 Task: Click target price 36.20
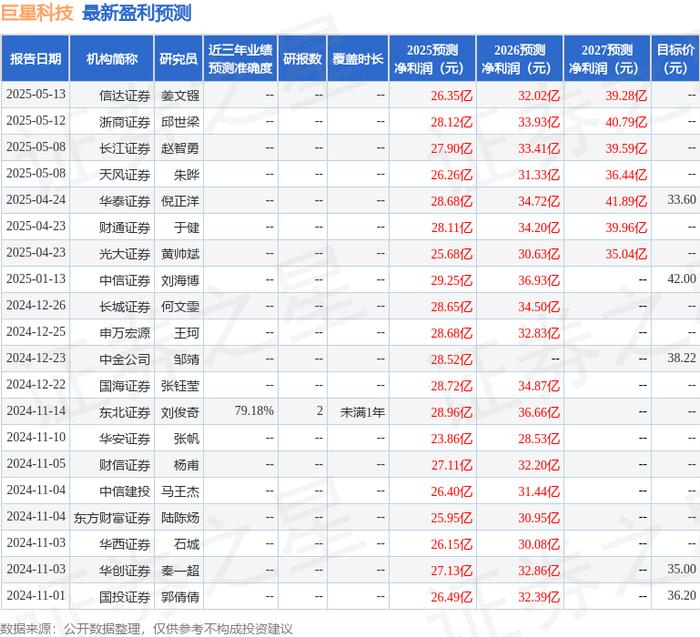pyautogui.click(x=682, y=595)
